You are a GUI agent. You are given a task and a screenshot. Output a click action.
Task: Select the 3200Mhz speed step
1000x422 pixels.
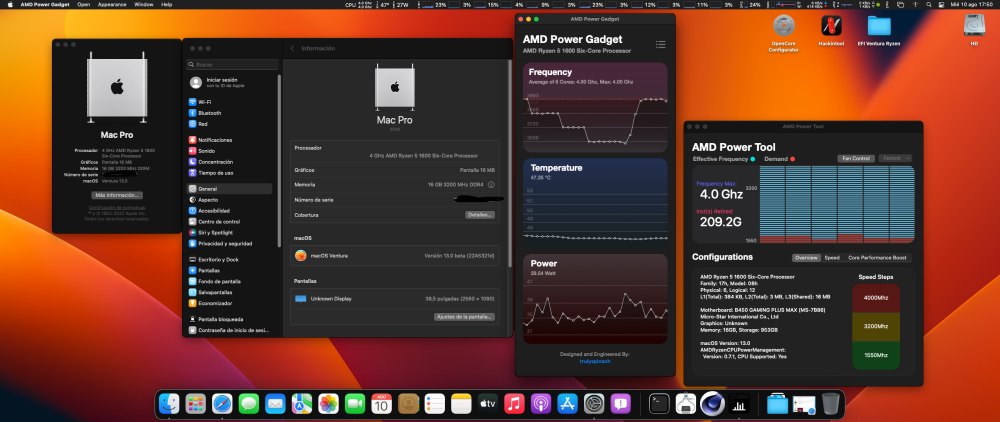pyautogui.click(x=876, y=326)
